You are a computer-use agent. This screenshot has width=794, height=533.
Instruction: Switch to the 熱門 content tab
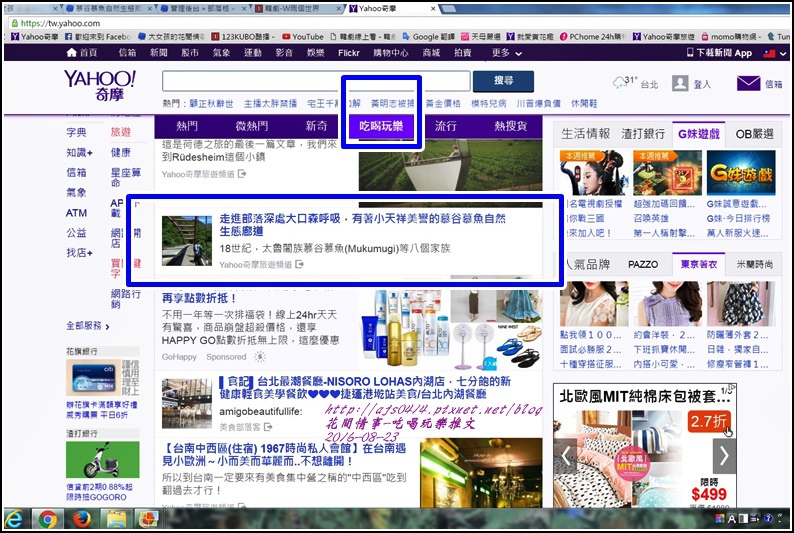click(x=186, y=126)
